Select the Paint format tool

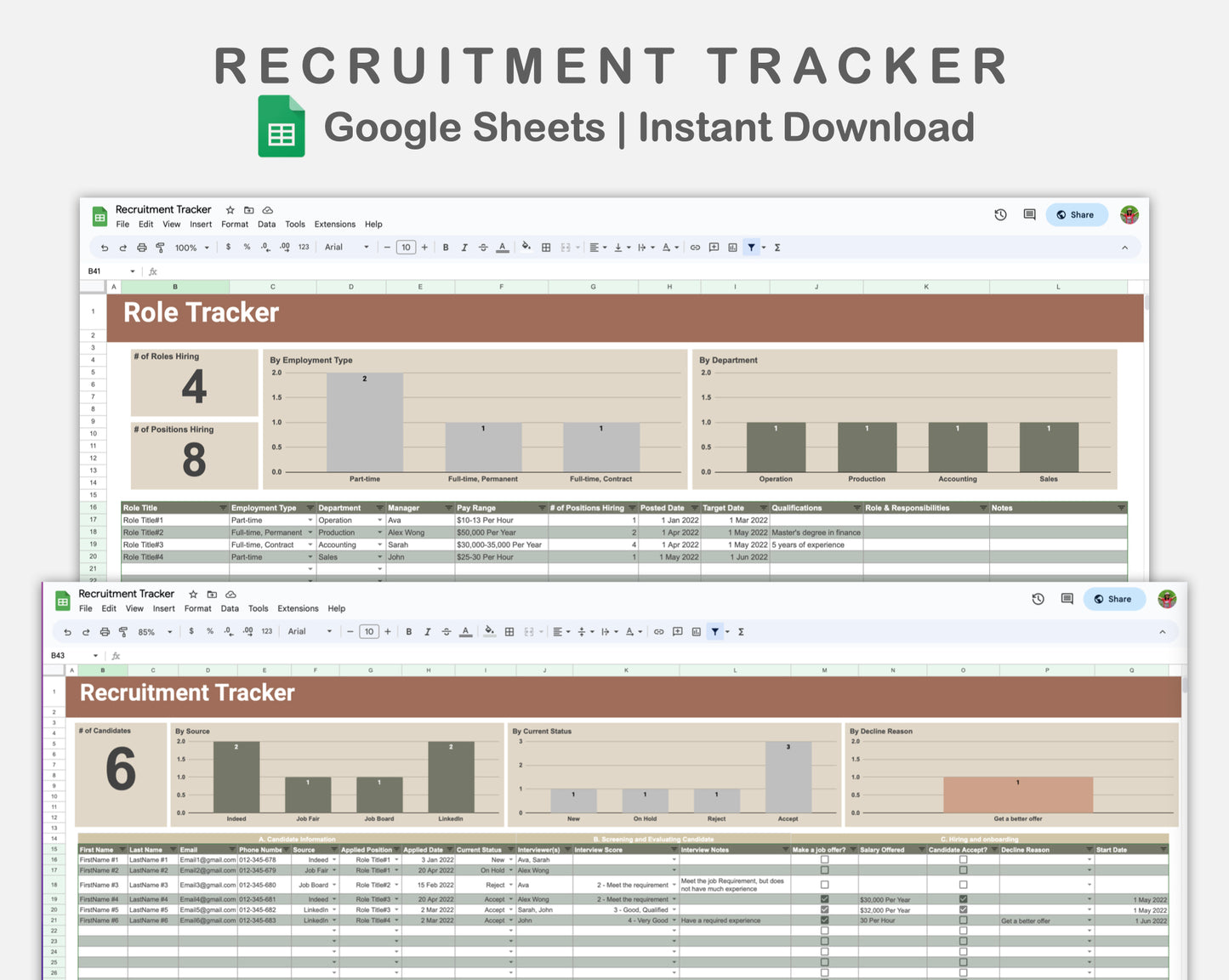click(123, 631)
